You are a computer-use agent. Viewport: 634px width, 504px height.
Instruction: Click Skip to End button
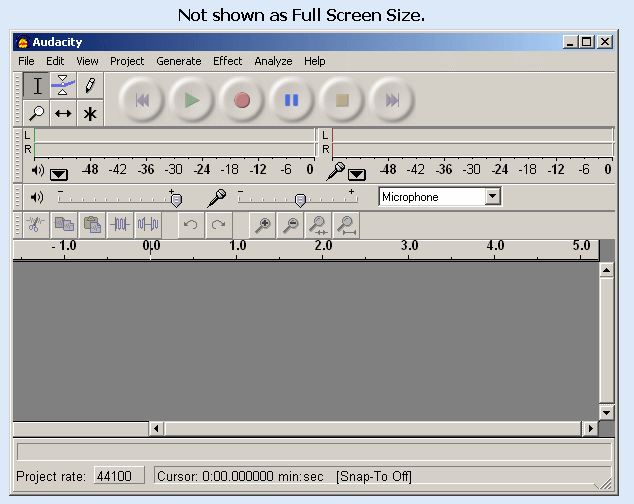click(392, 100)
